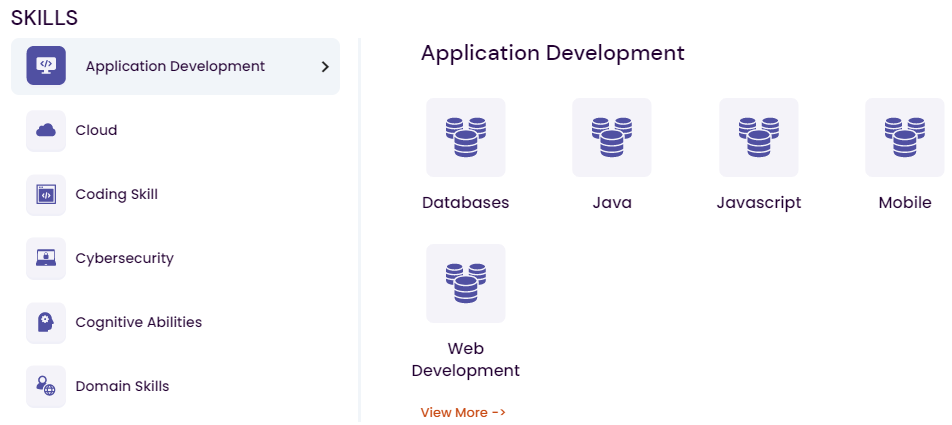Expand the Application Development chevron arrow
952x425 pixels.
coord(325,67)
